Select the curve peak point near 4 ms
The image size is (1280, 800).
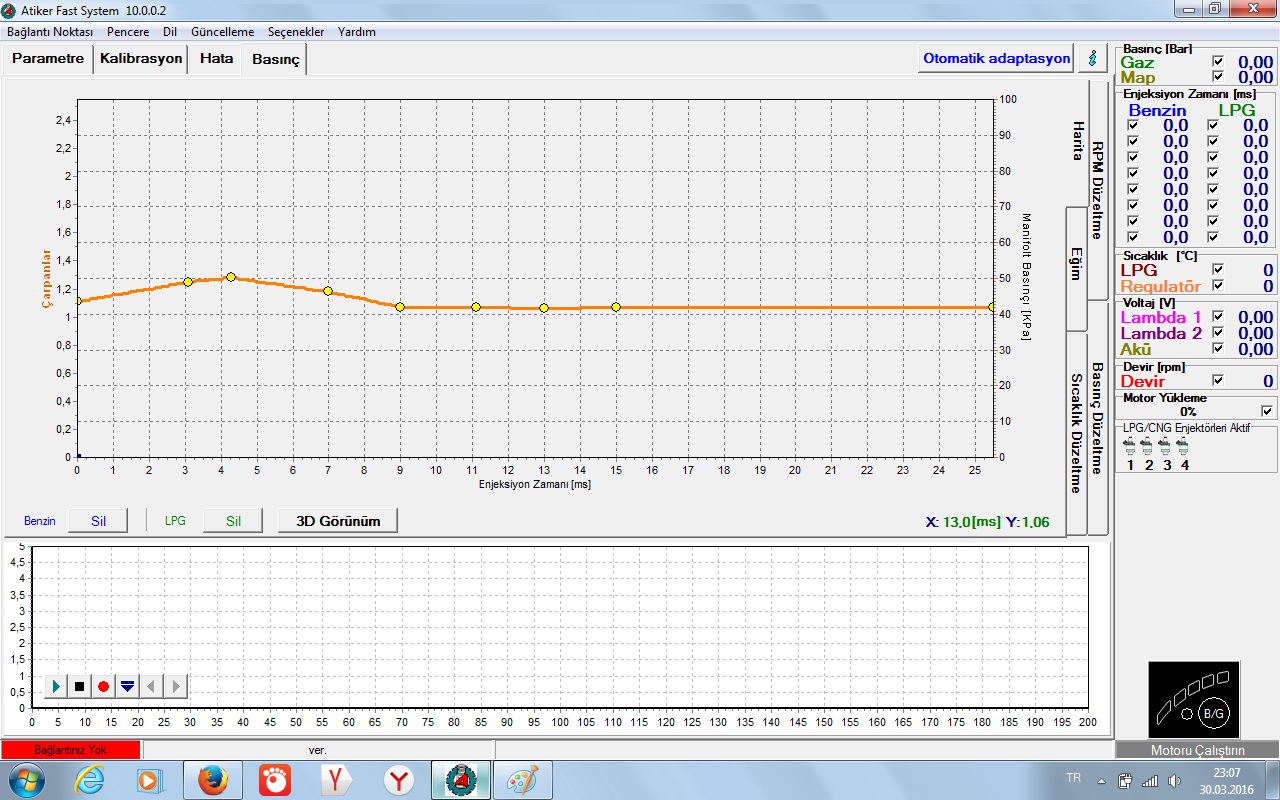(231, 277)
